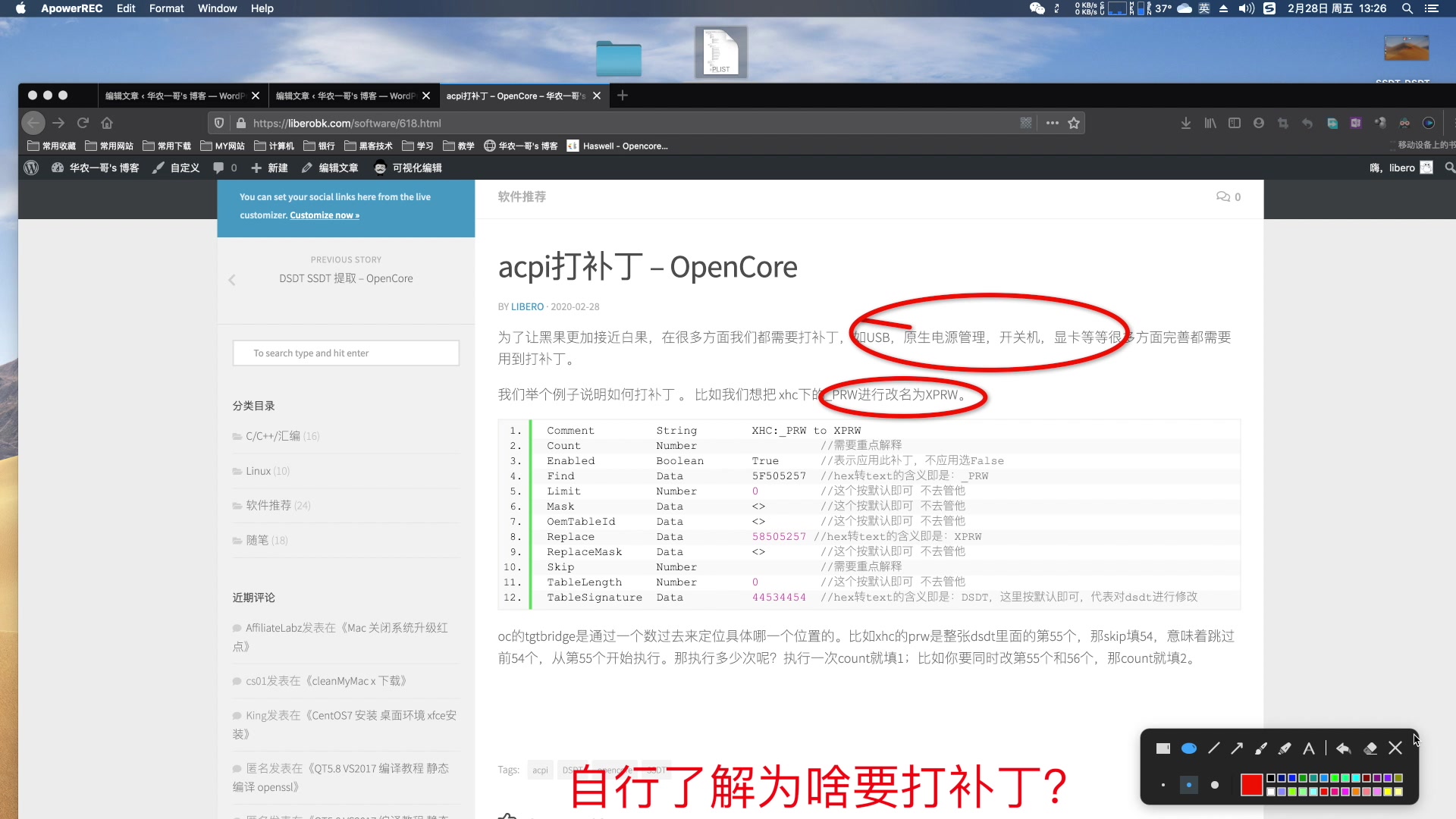This screenshot has width=1456, height=819.
Task: Choose the medium stroke thickness dot
Action: tap(1188, 785)
